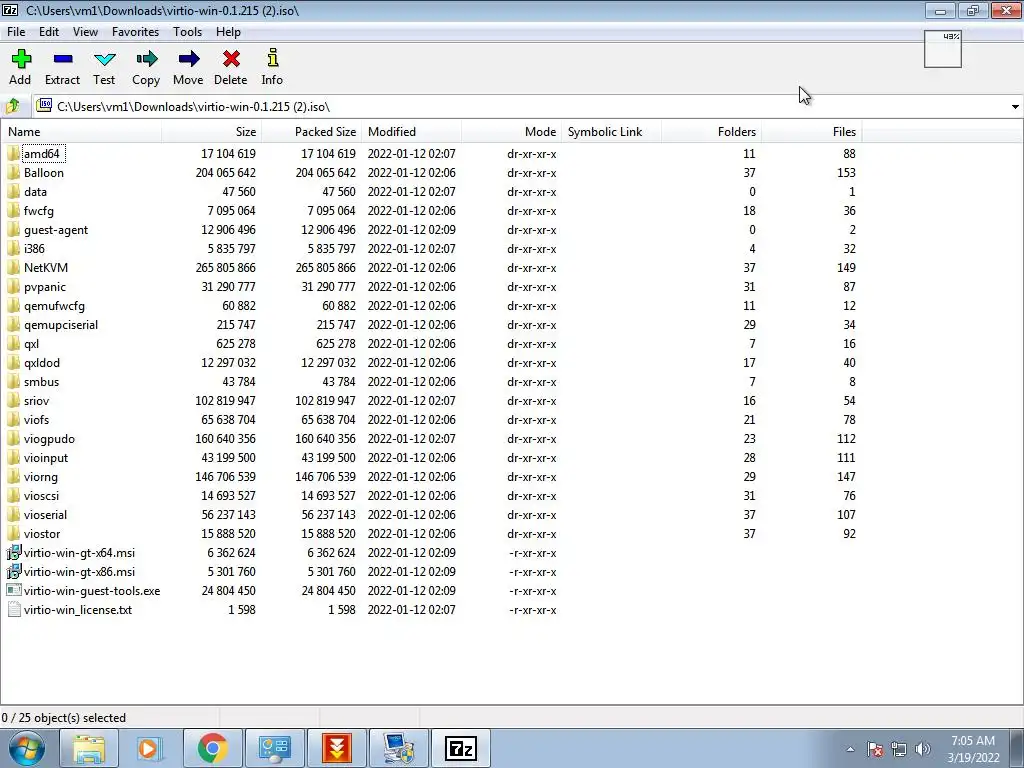Screen dimensions: 1024x768
Task: Select the vioserial folder name
Action: coord(45,515)
